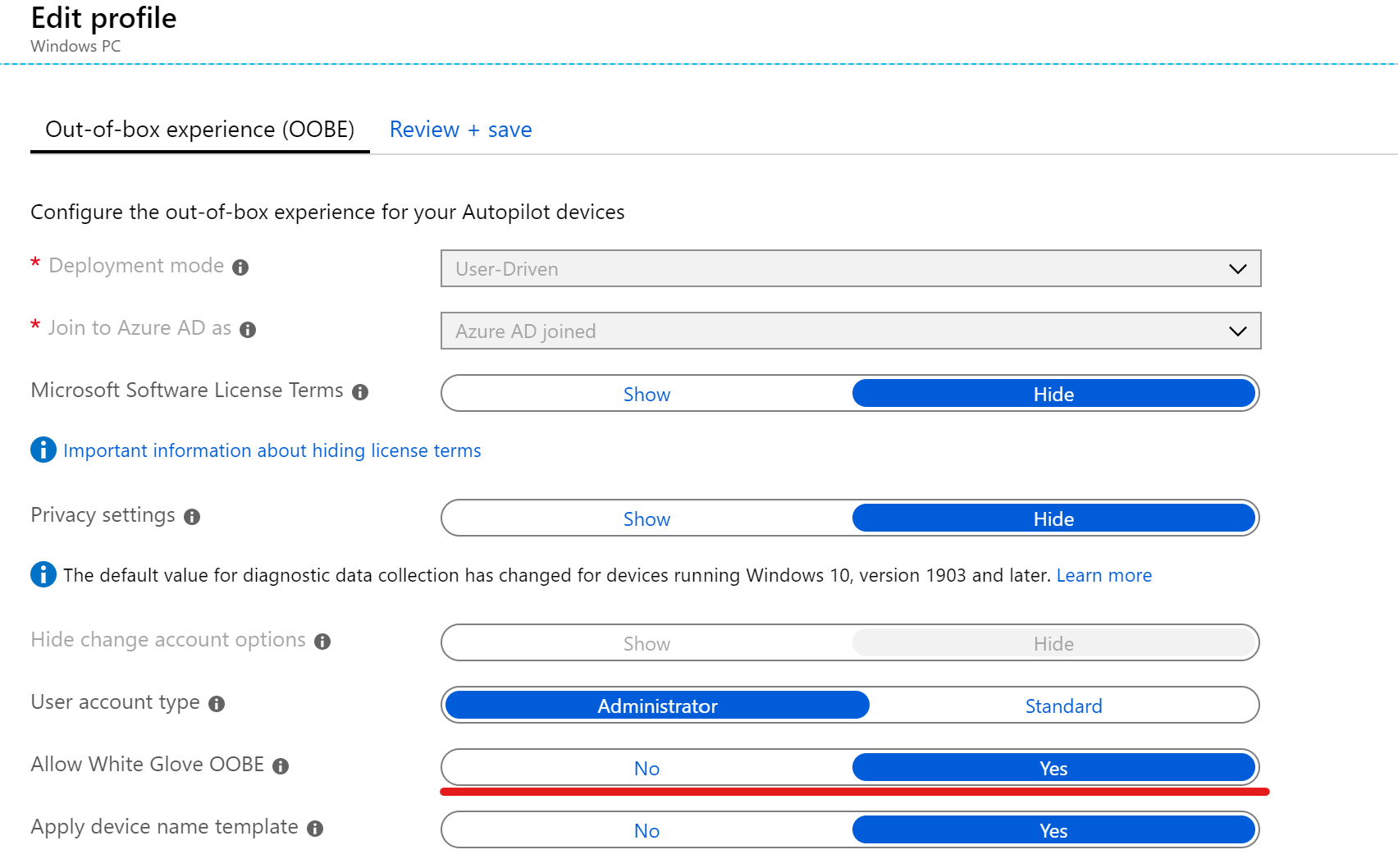The image size is (1398, 868).
Task: Set Apply device name template to No
Action: pyautogui.click(x=646, y=830)
